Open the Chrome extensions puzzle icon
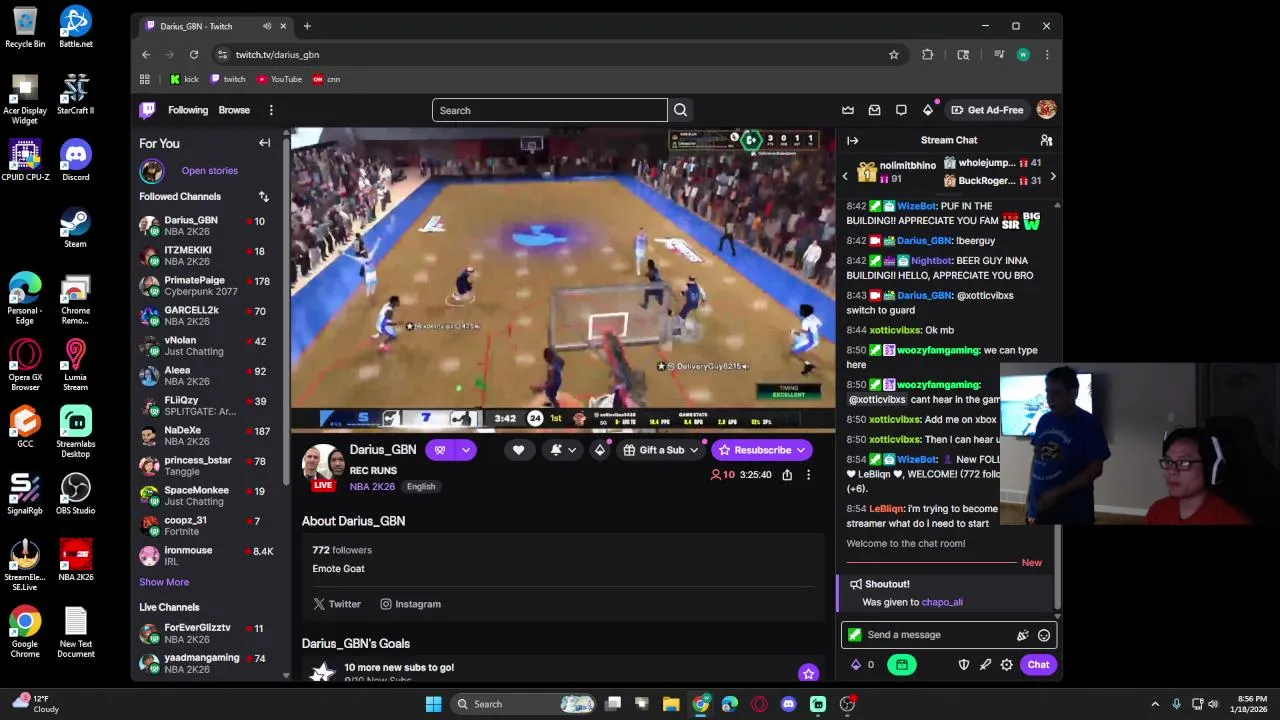Screen dimensions: 1280x720 tap(927, 55)
